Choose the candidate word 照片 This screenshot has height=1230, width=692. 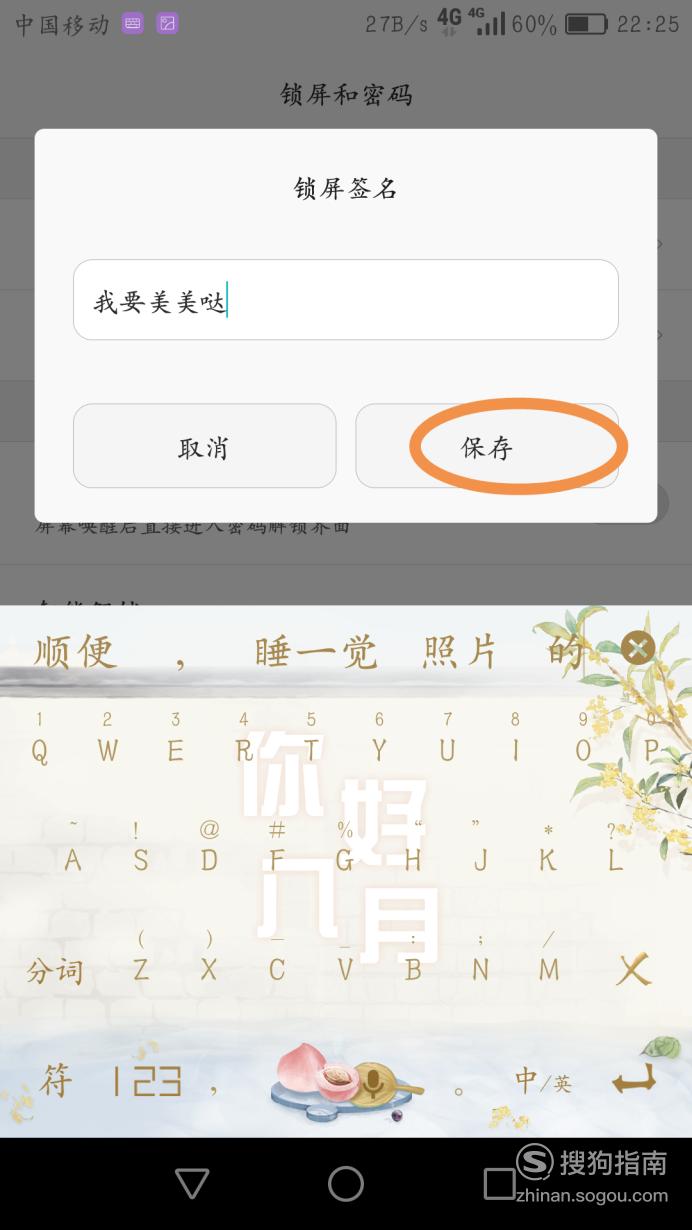click(460, 651)
